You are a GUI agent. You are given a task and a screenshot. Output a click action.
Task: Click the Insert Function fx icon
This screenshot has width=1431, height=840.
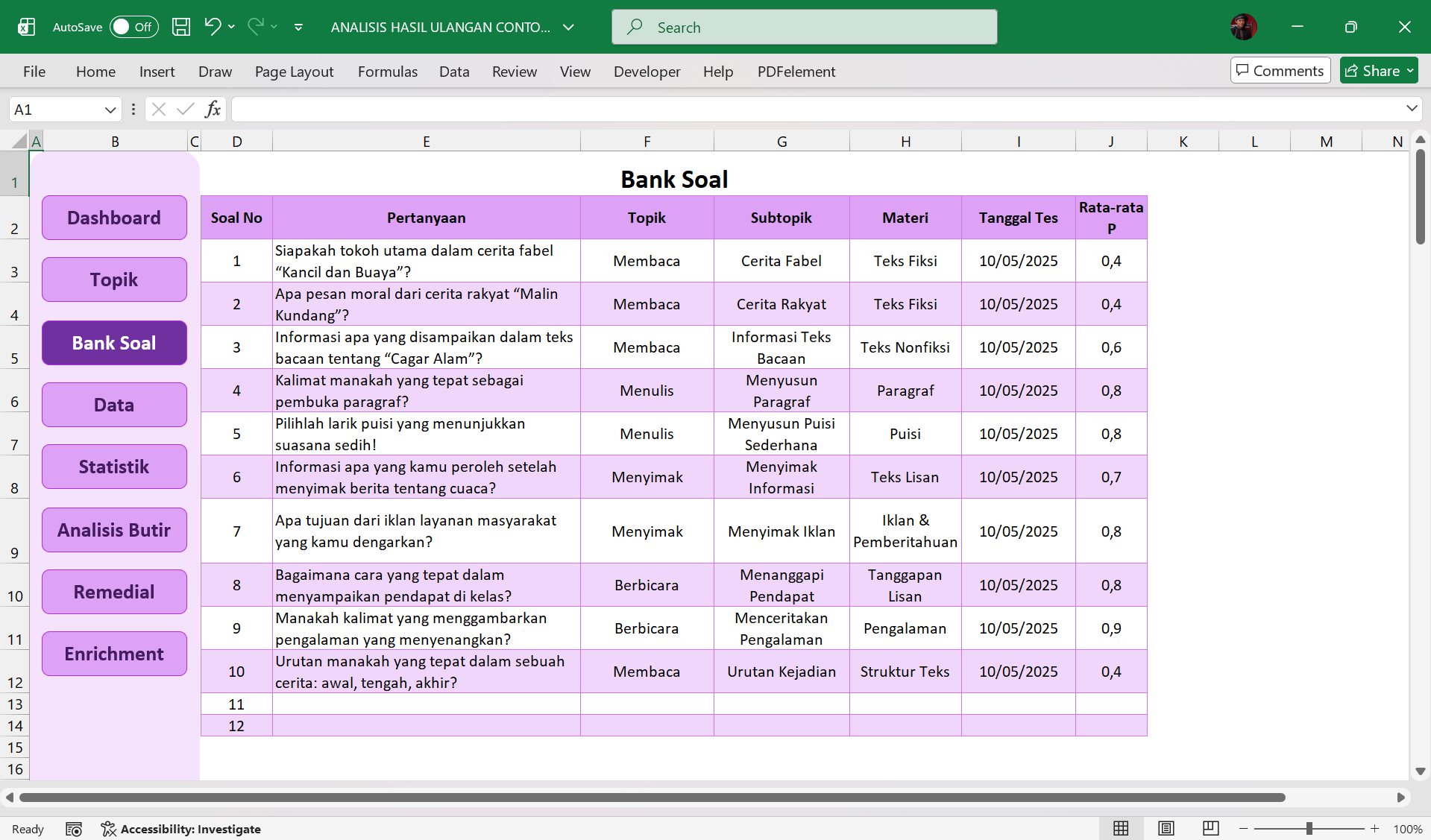click(x=213, y=110)
